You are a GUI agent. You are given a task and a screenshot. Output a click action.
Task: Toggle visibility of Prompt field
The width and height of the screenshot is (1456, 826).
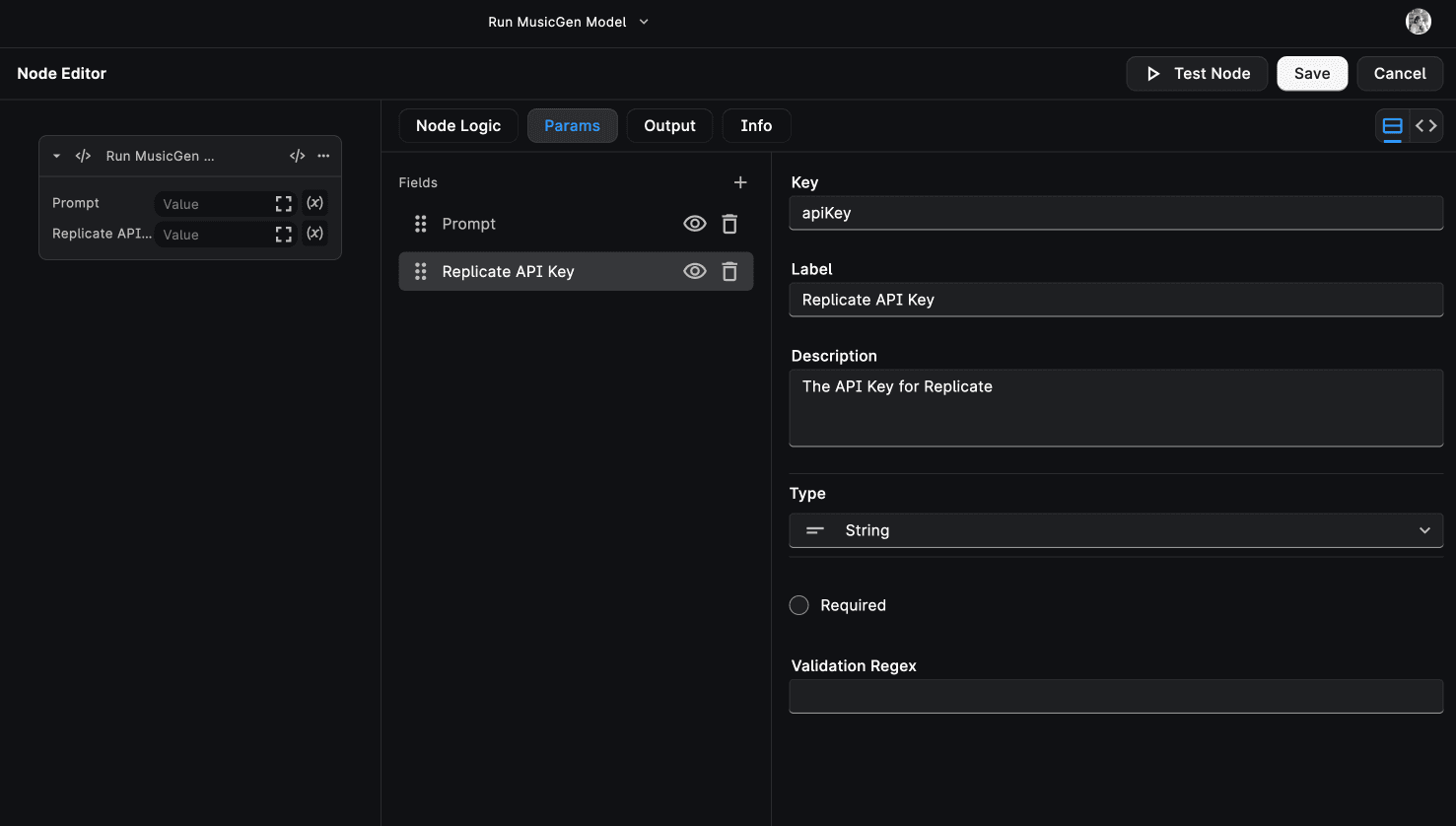[695, 224]
